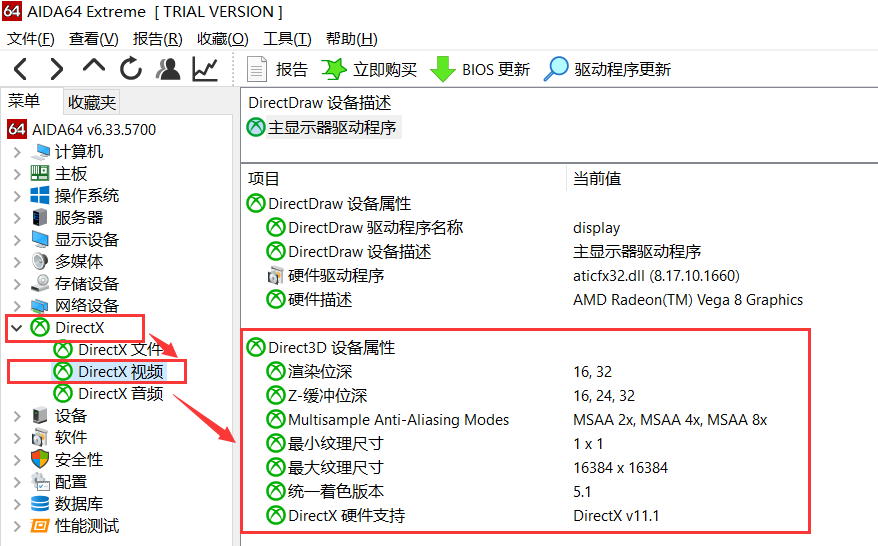Expand the 主板 tree node
This screenshot has height=546, width=878.
(x=17, y=174)
